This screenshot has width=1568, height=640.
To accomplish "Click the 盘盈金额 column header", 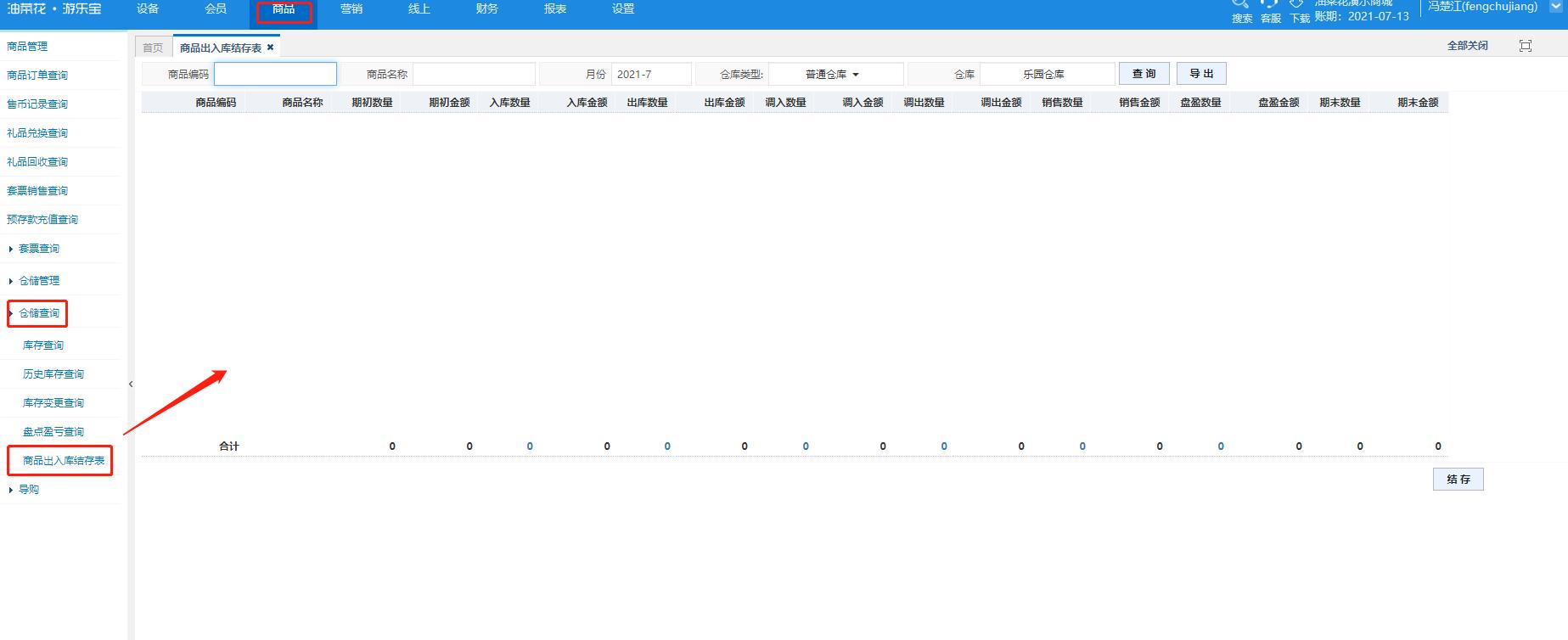I will coord(1279,103).
